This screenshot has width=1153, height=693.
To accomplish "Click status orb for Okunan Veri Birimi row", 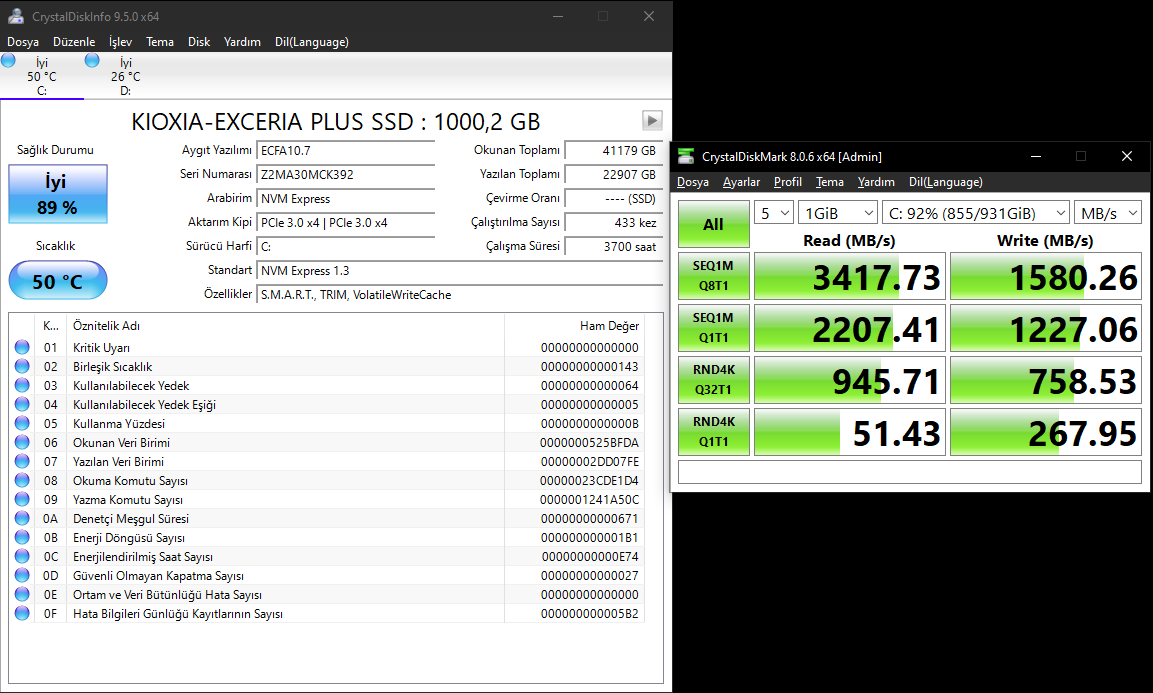I will tap(22, 442).
